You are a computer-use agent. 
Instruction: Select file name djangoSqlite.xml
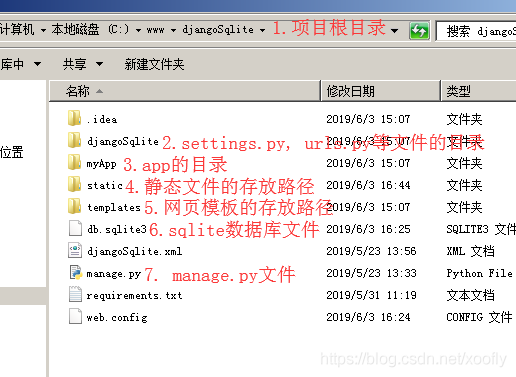click(x=135, y=251)
